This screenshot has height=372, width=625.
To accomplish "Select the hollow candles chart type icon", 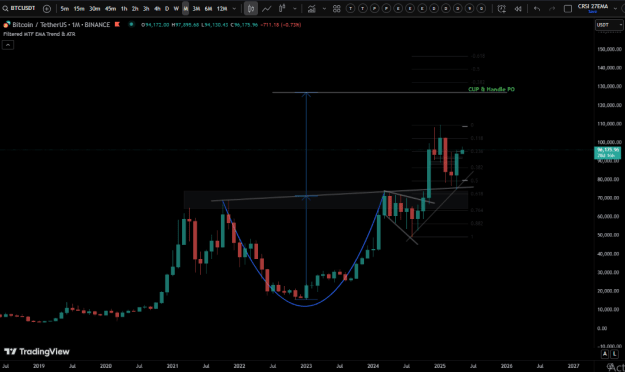I will (x=282, y=8).
